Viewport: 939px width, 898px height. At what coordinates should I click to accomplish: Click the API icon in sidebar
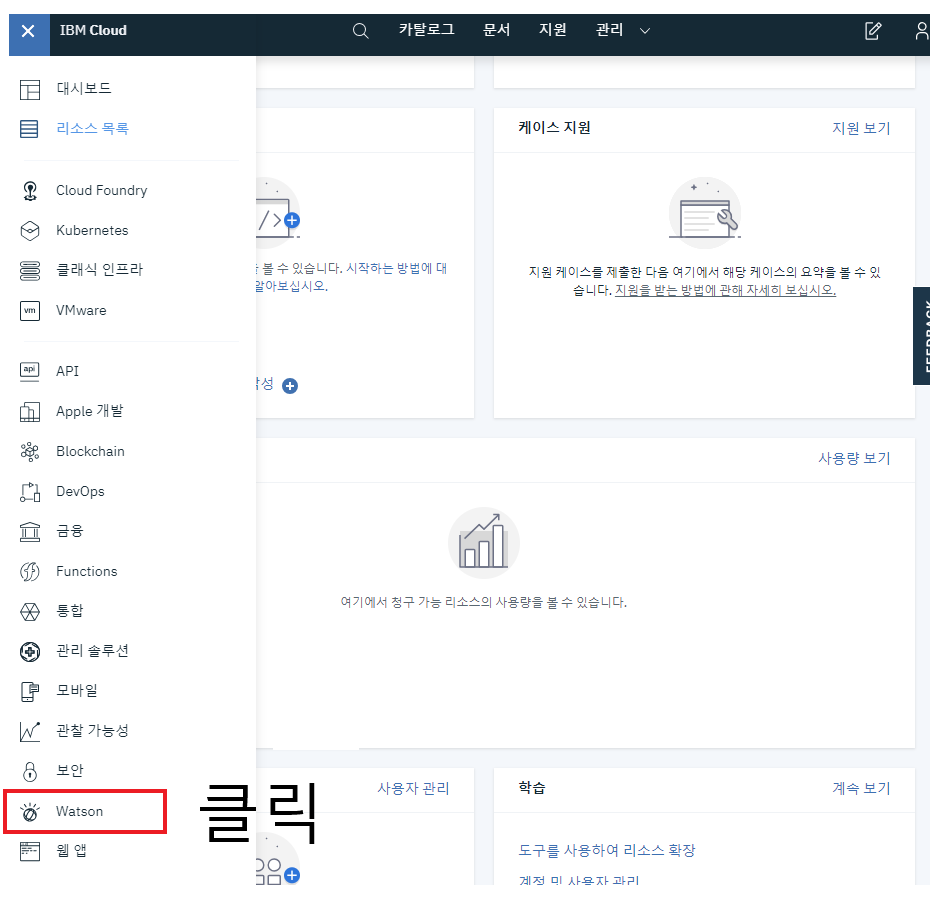(30, 371)
